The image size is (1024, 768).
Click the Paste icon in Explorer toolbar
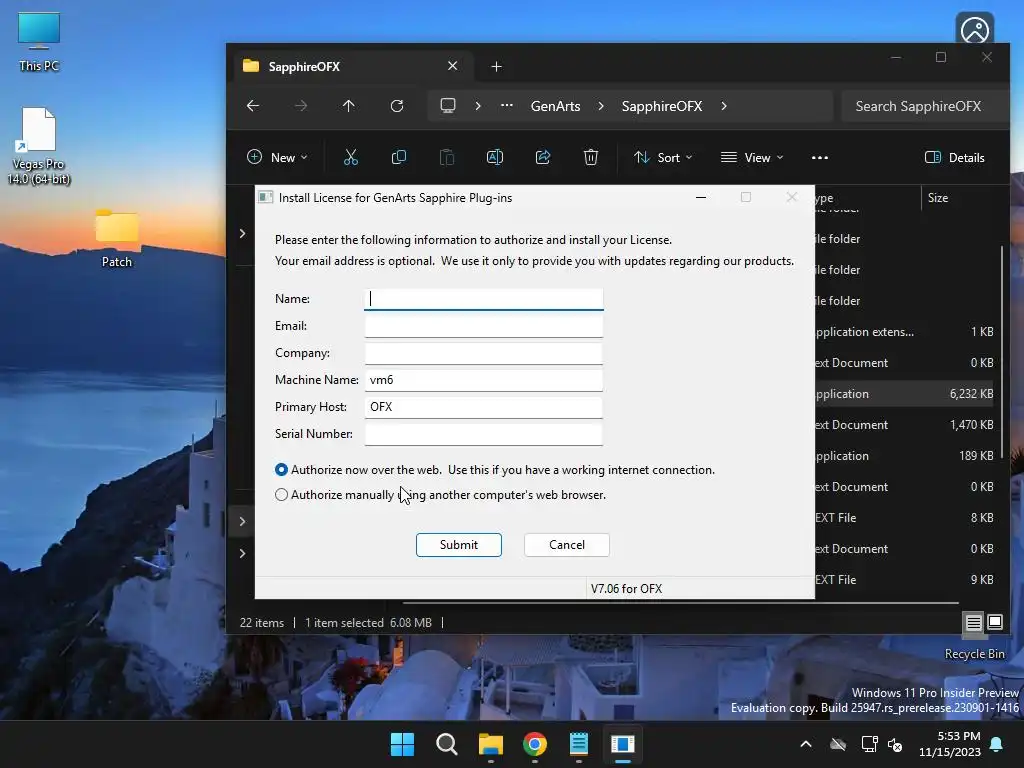[x=447, y=157]
